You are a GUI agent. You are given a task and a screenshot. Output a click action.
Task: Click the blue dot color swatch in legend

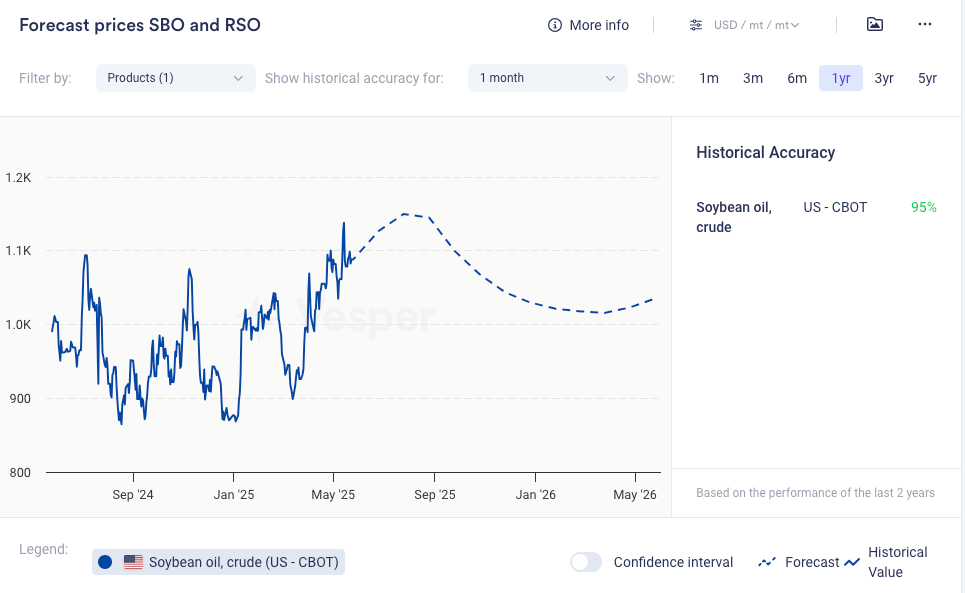click(x=105, y=562)
